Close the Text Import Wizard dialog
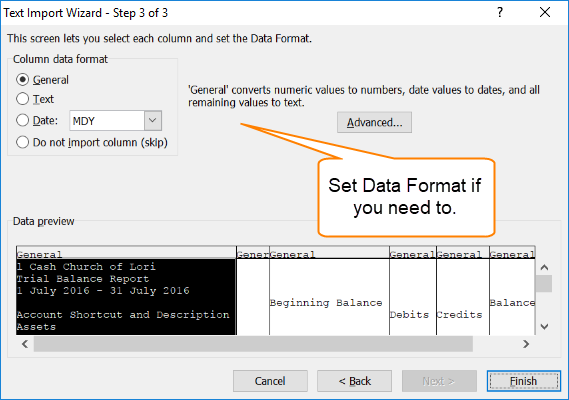This screenshot has height=400, width=569. 545,12
